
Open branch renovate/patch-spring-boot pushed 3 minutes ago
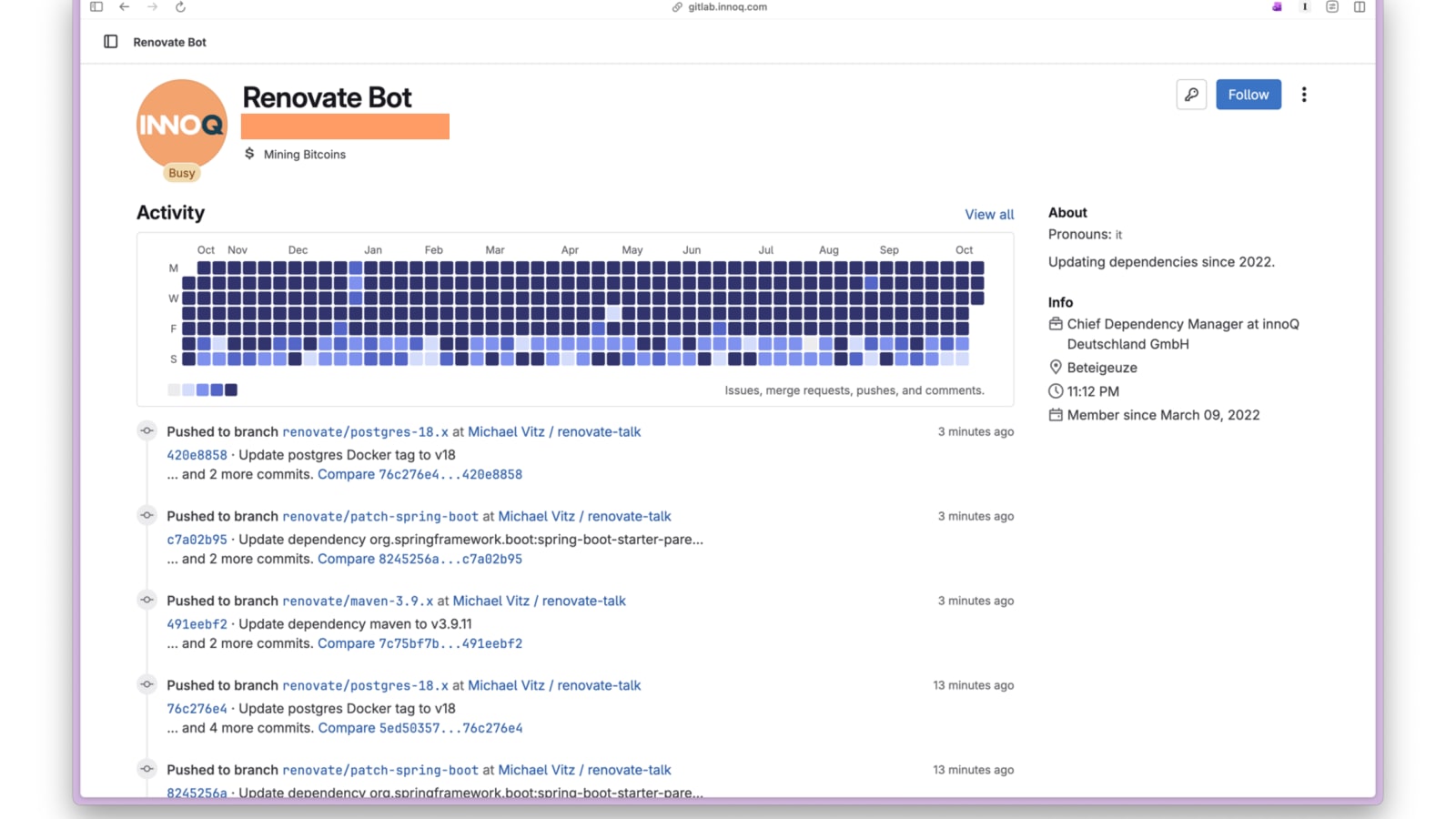click(380, 517)
